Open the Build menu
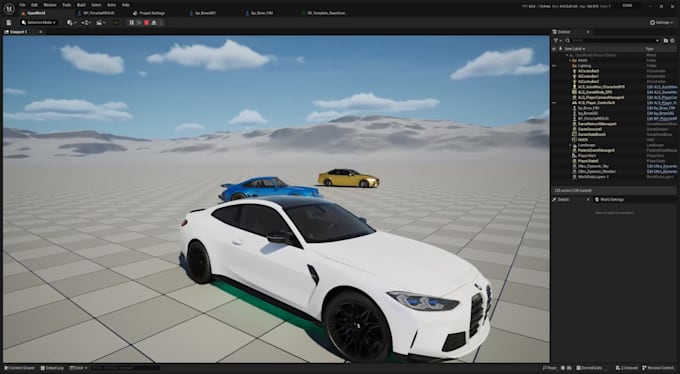680x374 pixels. [81, 5]
